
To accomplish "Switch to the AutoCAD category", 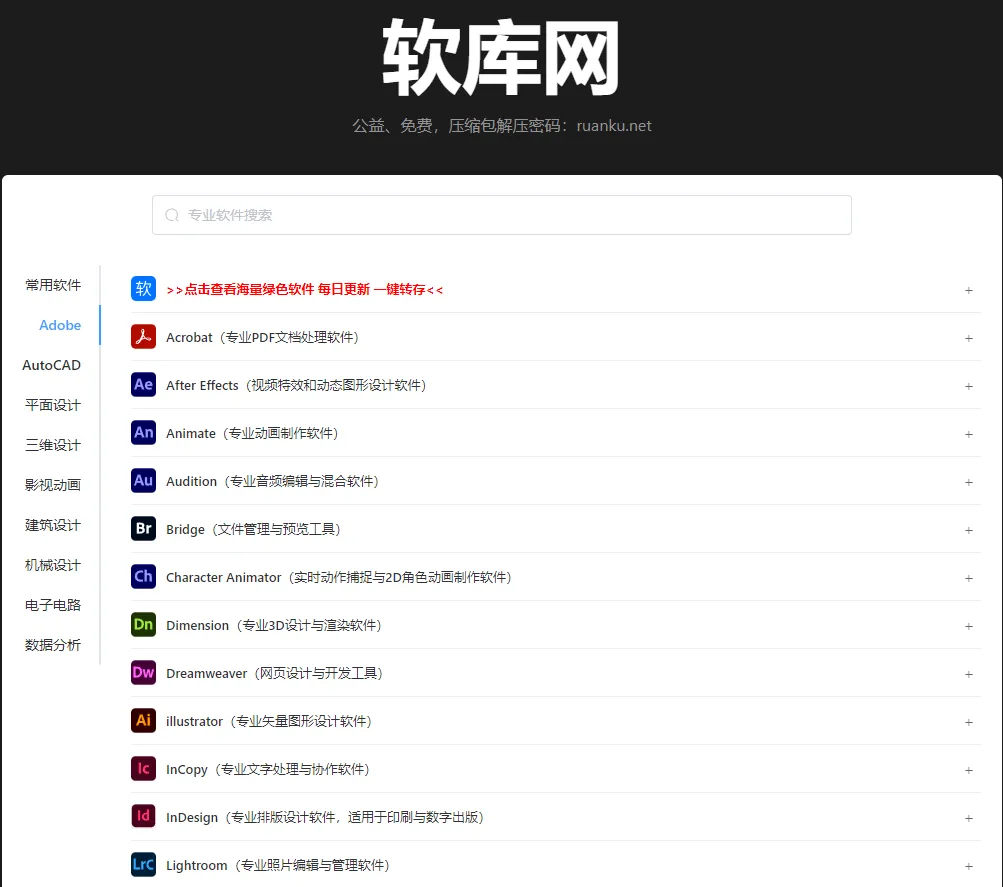I will [51, 365].
